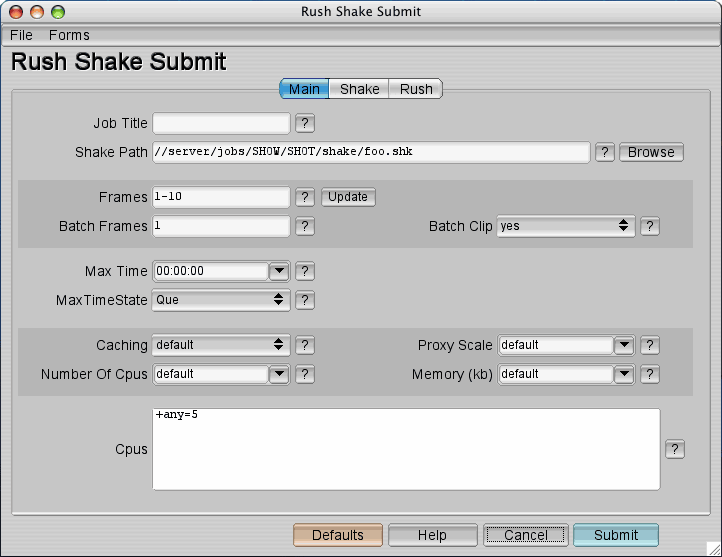Show help for Batch Frames field
Viewport: 722px width, 557px height.
coord(304,226)
